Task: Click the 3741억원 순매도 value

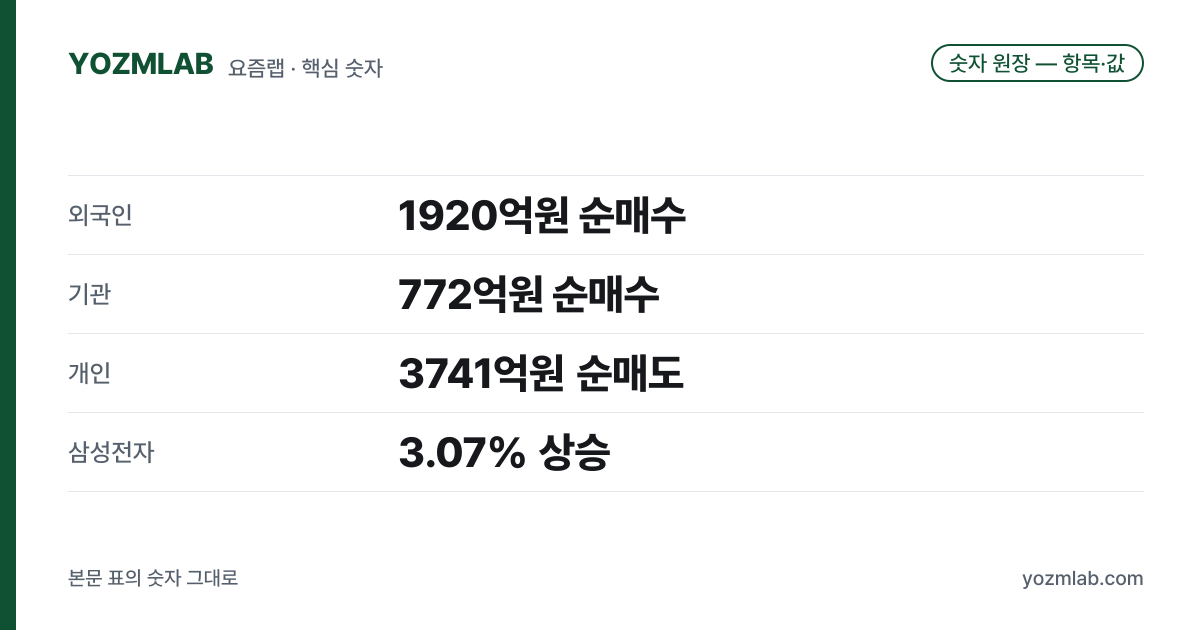Action: pyautogui.click(x=541, y=373)
